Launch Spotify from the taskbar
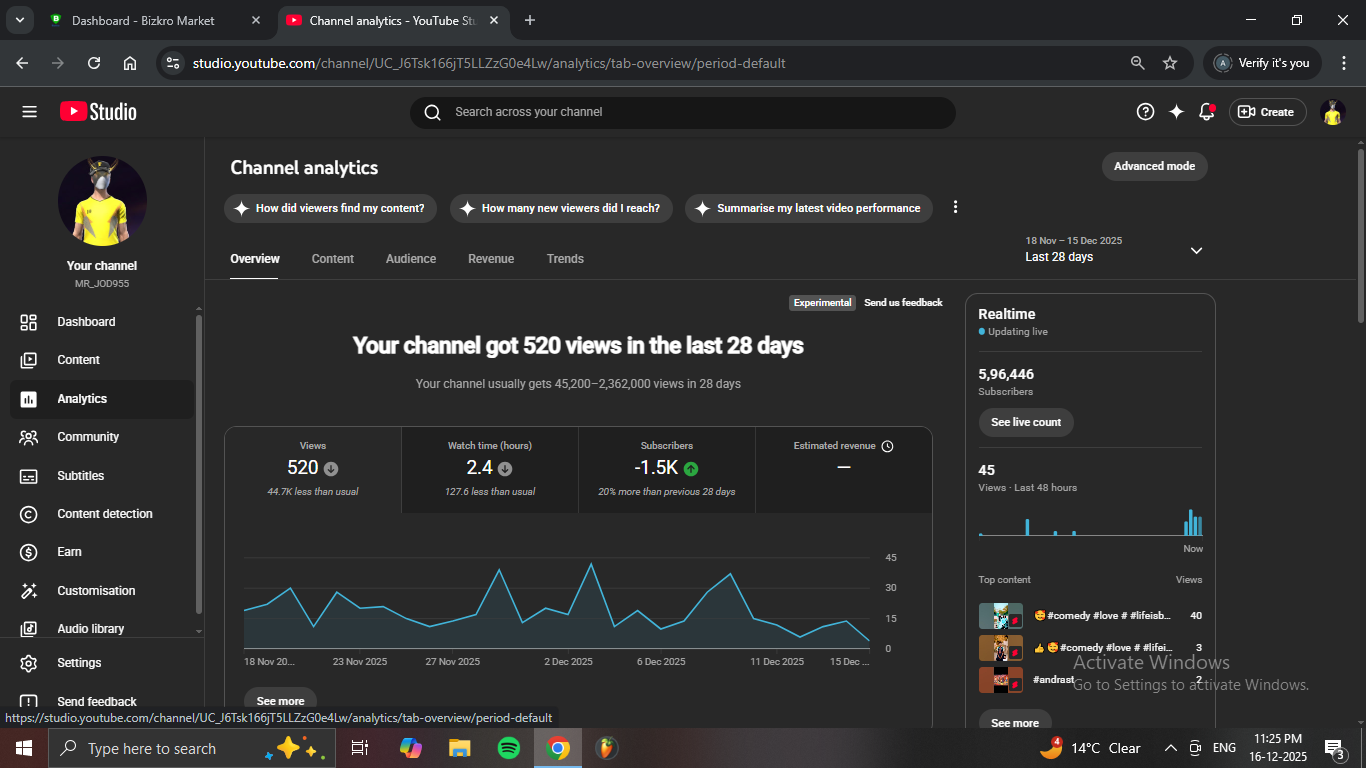The height and width of the screenshot is (768, 1366). pyautogui.click(x=508, y=748)
